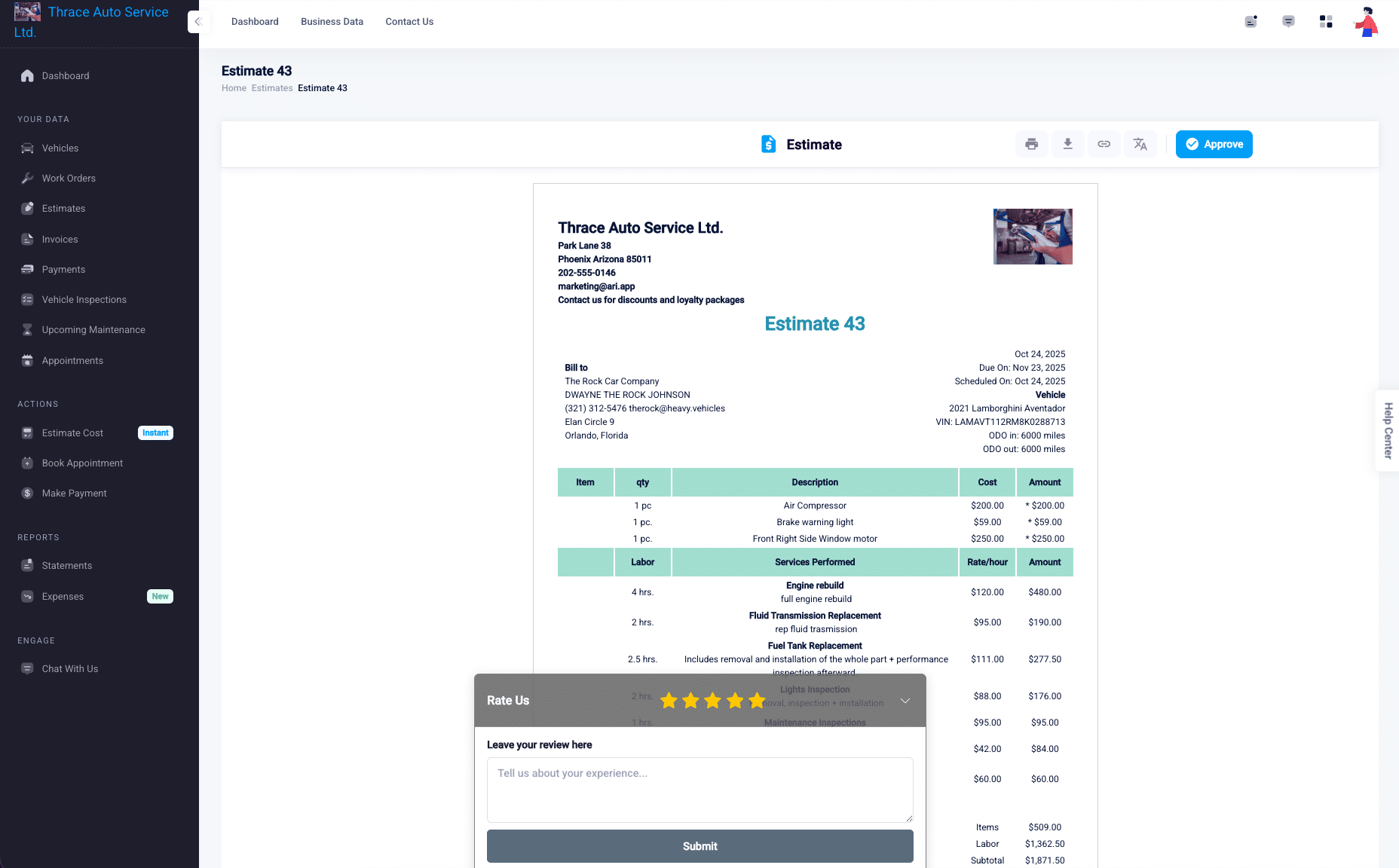The image size is (1399, 868).
Task: Select Invoices in the sidebar
Action: point(60,240)
